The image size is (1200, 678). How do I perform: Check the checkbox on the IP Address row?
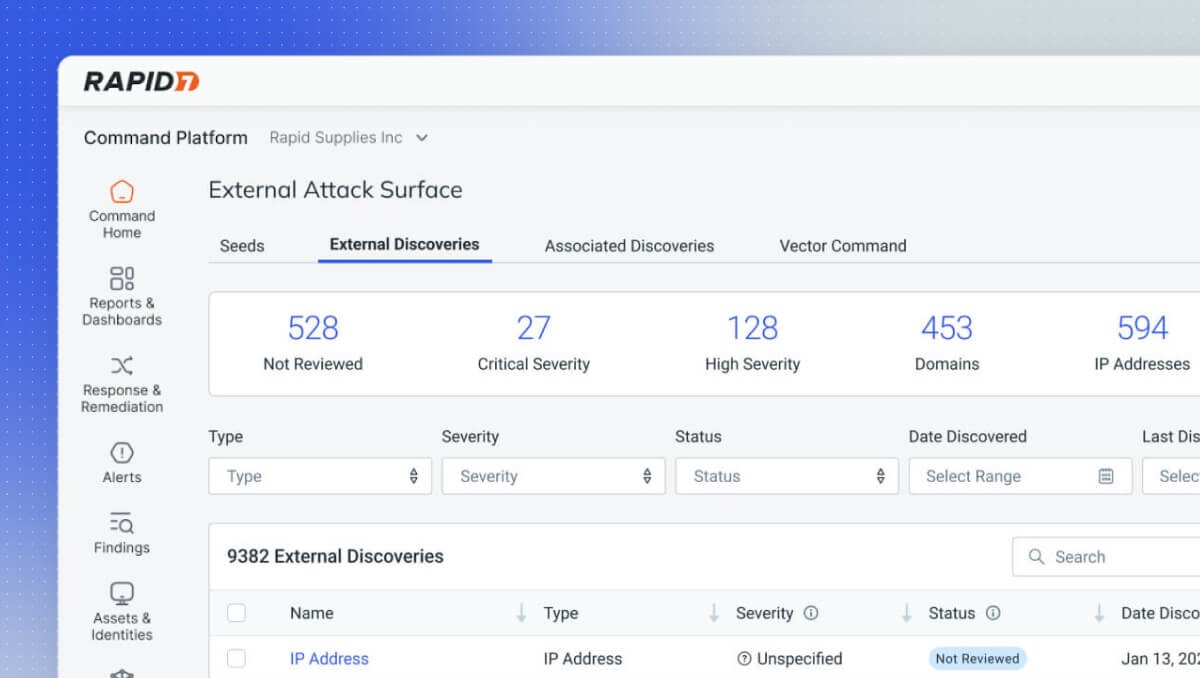coord(236,659)
